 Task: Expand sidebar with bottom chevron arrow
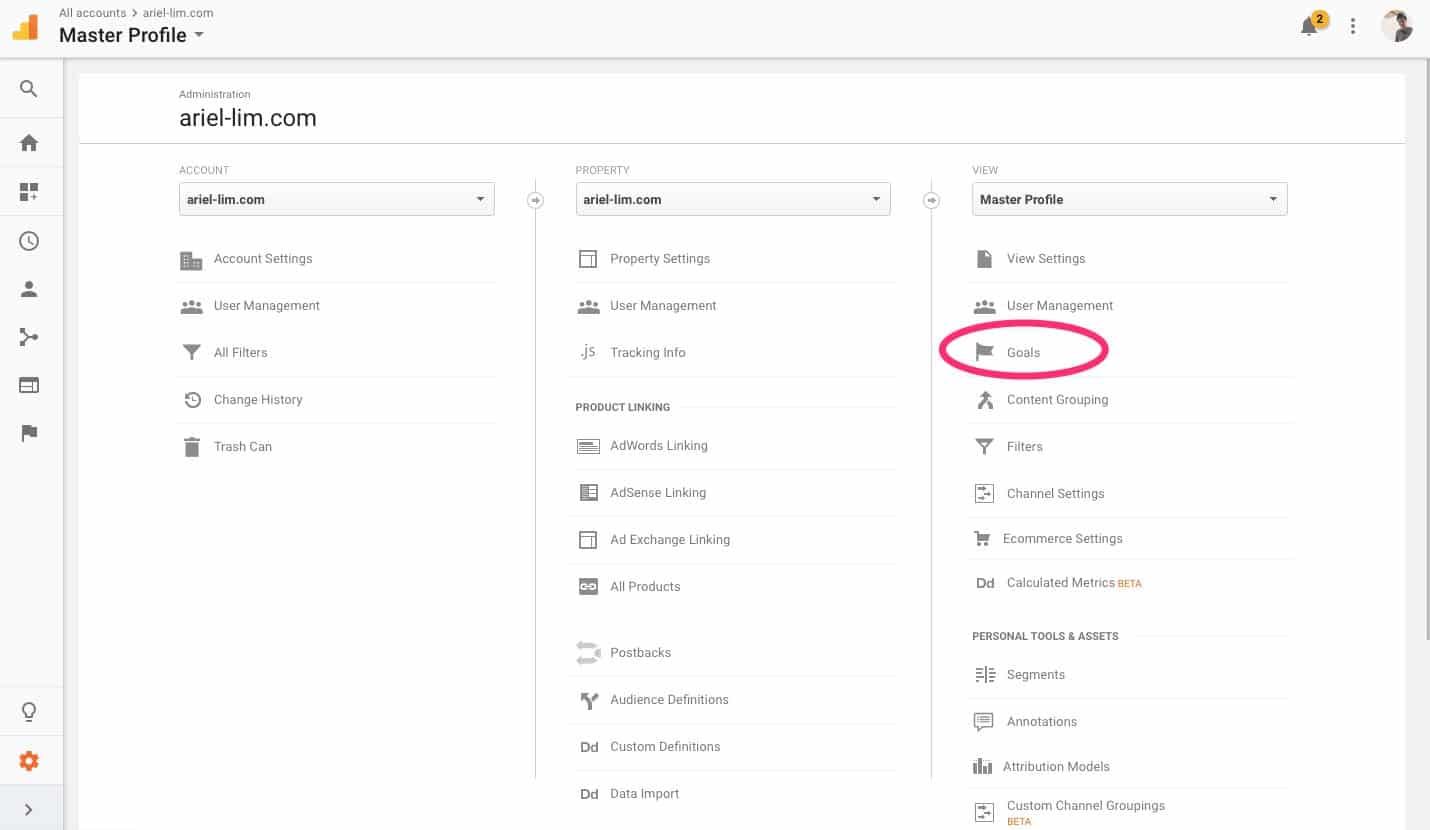coord(29,809)
